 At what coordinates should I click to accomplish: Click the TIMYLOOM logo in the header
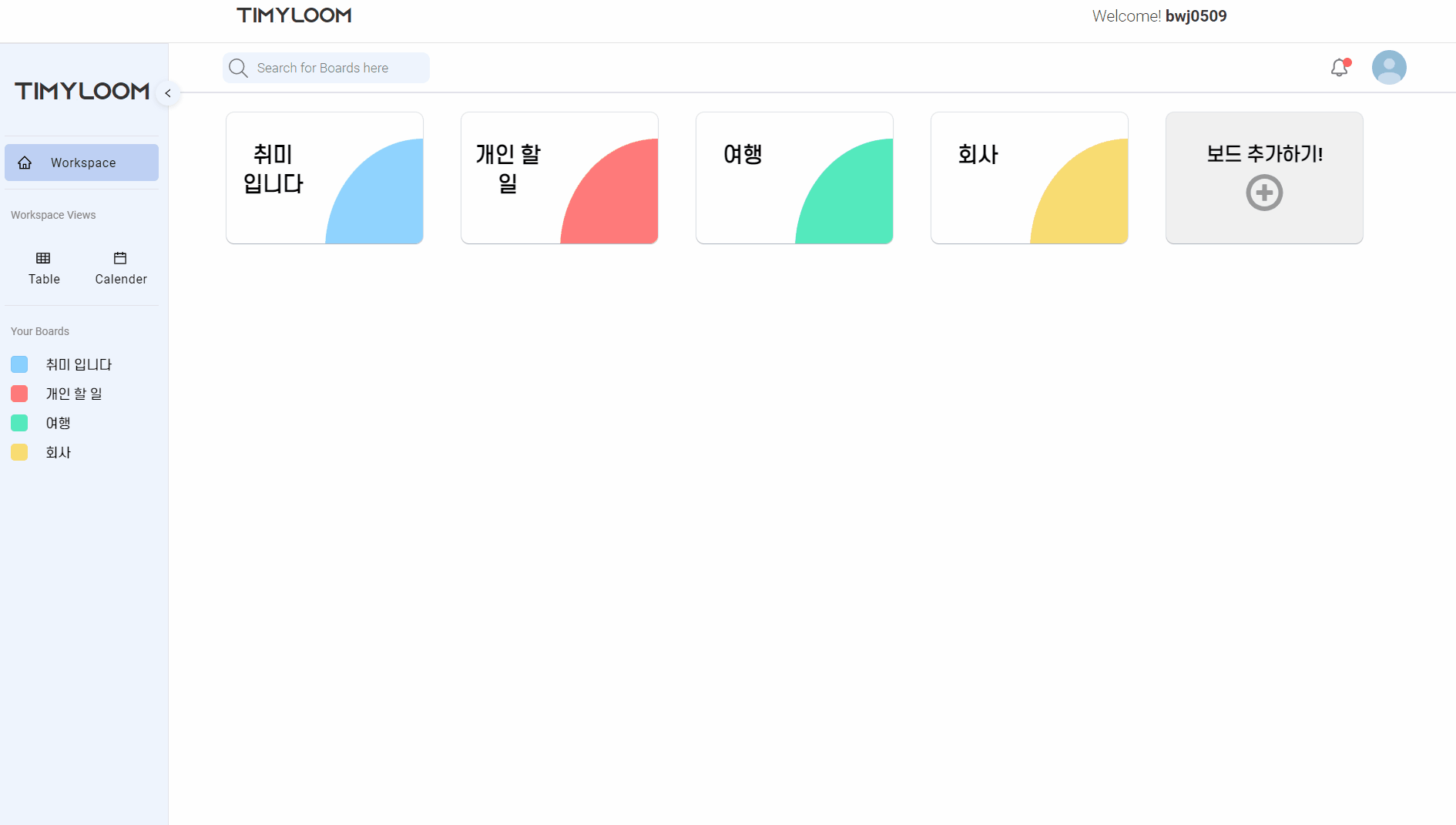(x=294, y=15)
